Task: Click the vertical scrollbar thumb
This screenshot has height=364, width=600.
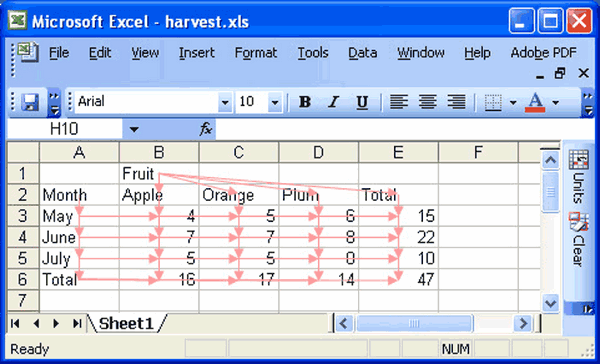Action: tap(550, 191)
